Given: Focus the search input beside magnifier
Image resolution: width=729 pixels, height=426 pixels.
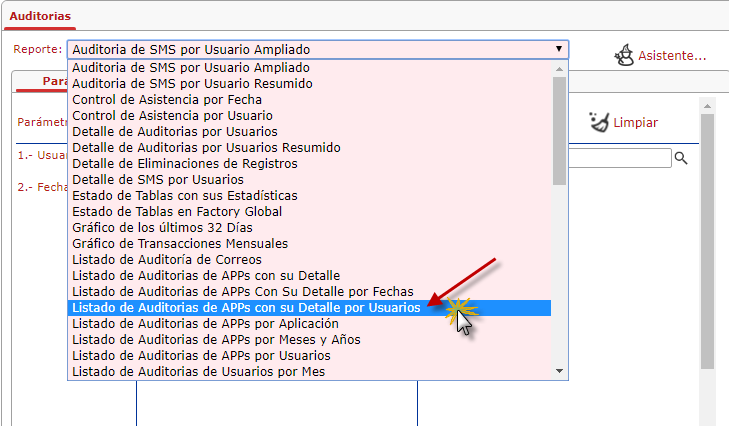Looking at the screenshot, I should point(620,158).
